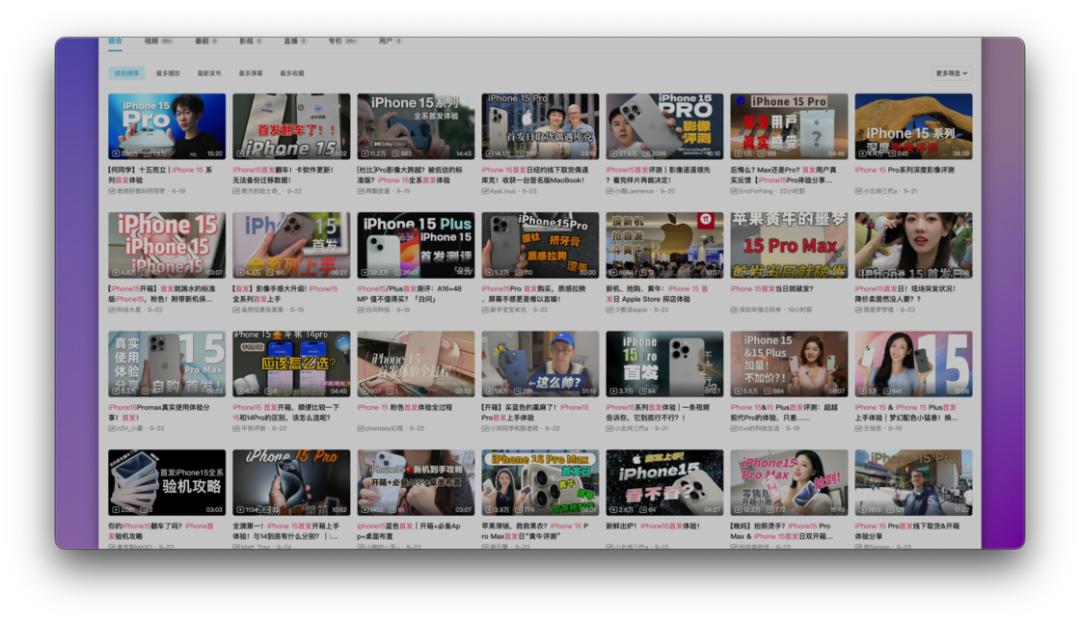This screenshot has height=622, width=1080.
Task: Open the 验机攻略 video thumbnail
Action: click(x=167, y=483)
